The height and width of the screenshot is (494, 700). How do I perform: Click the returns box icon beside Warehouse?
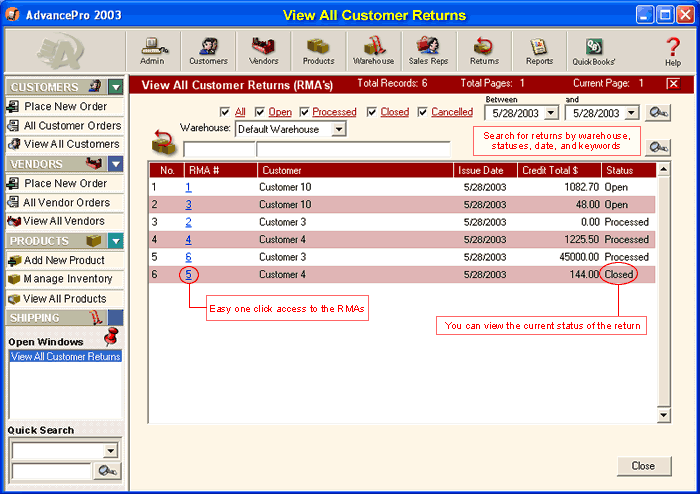pyautogui.click(x=163, y=142)
